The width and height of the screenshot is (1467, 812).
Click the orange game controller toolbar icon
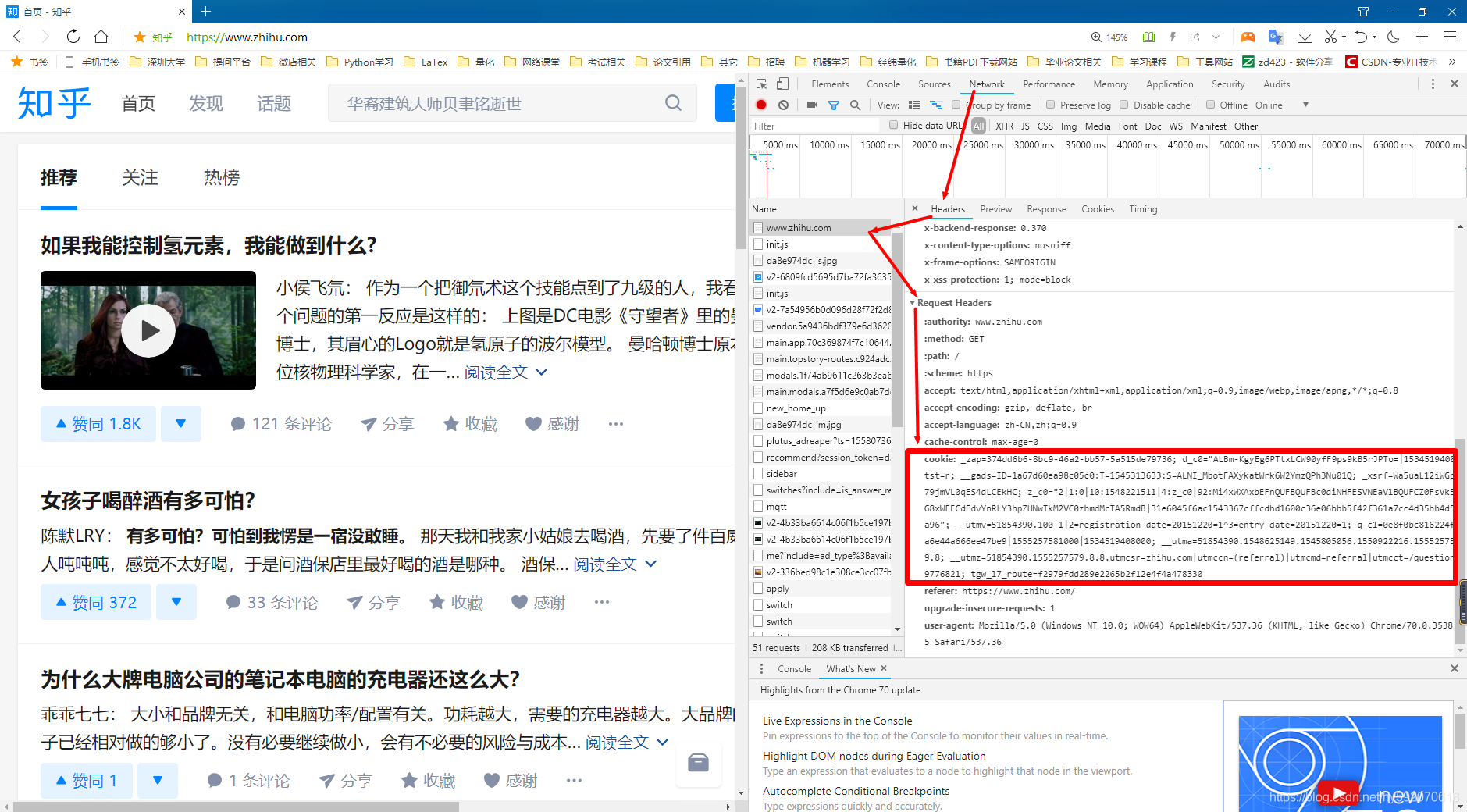[x=1248, y=37]
